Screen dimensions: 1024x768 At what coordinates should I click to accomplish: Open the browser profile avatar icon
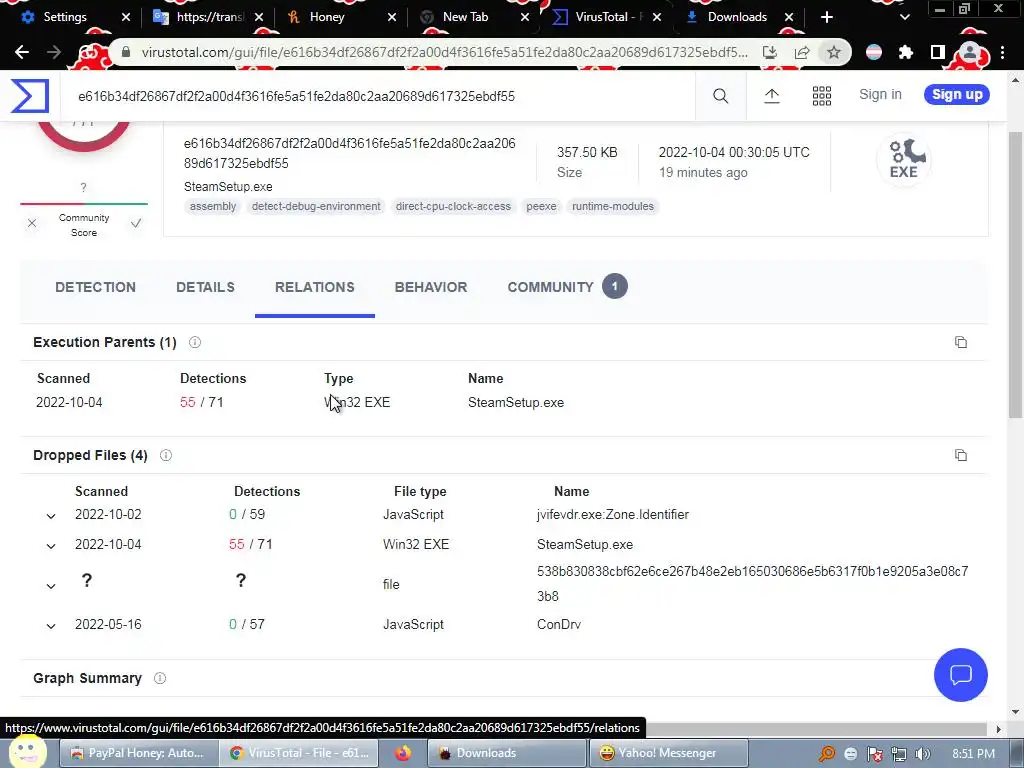pyautogui.click(x=970, y=52)
